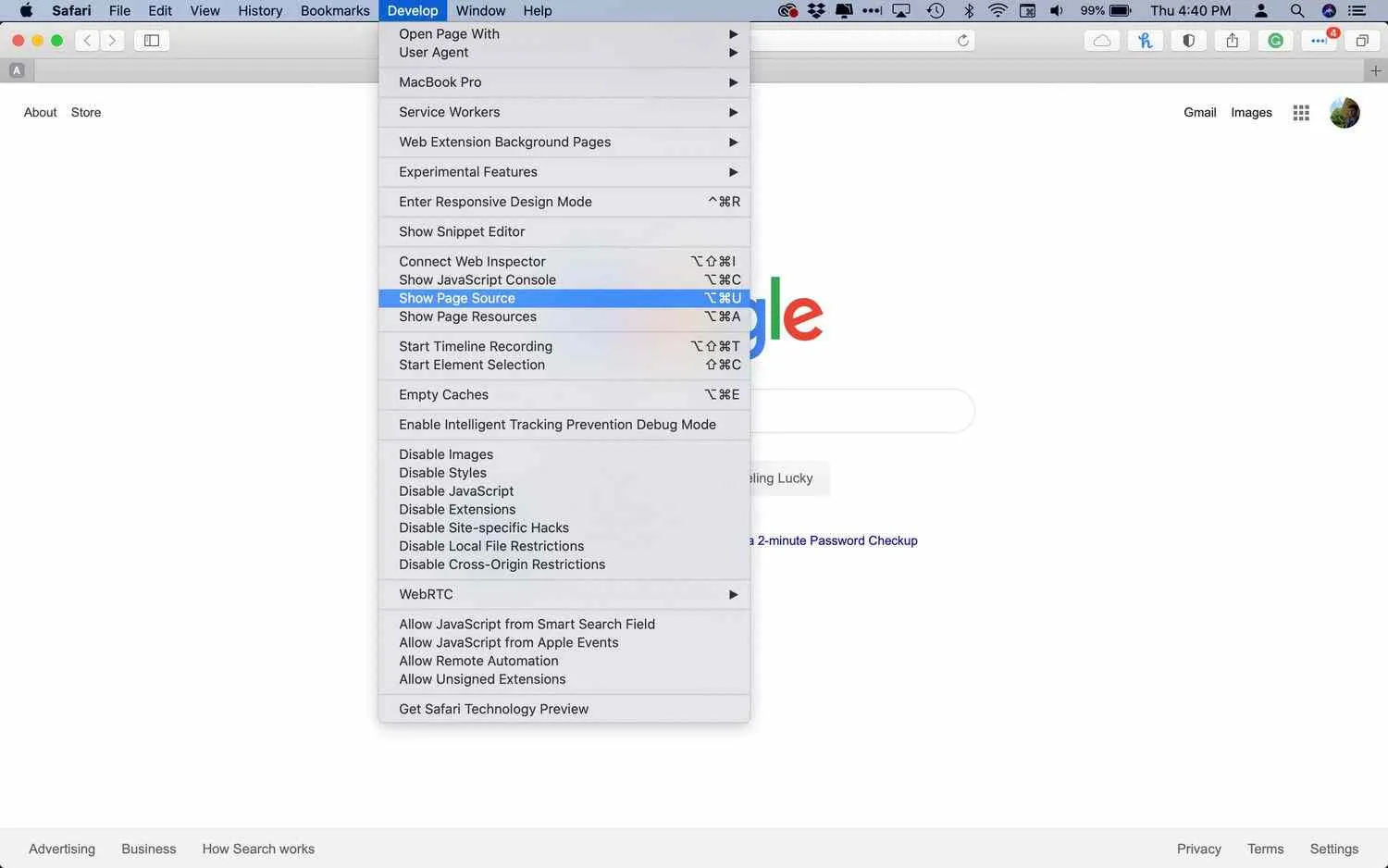
Task: Reload the page with the refresh icon
Action: [963, 41]
